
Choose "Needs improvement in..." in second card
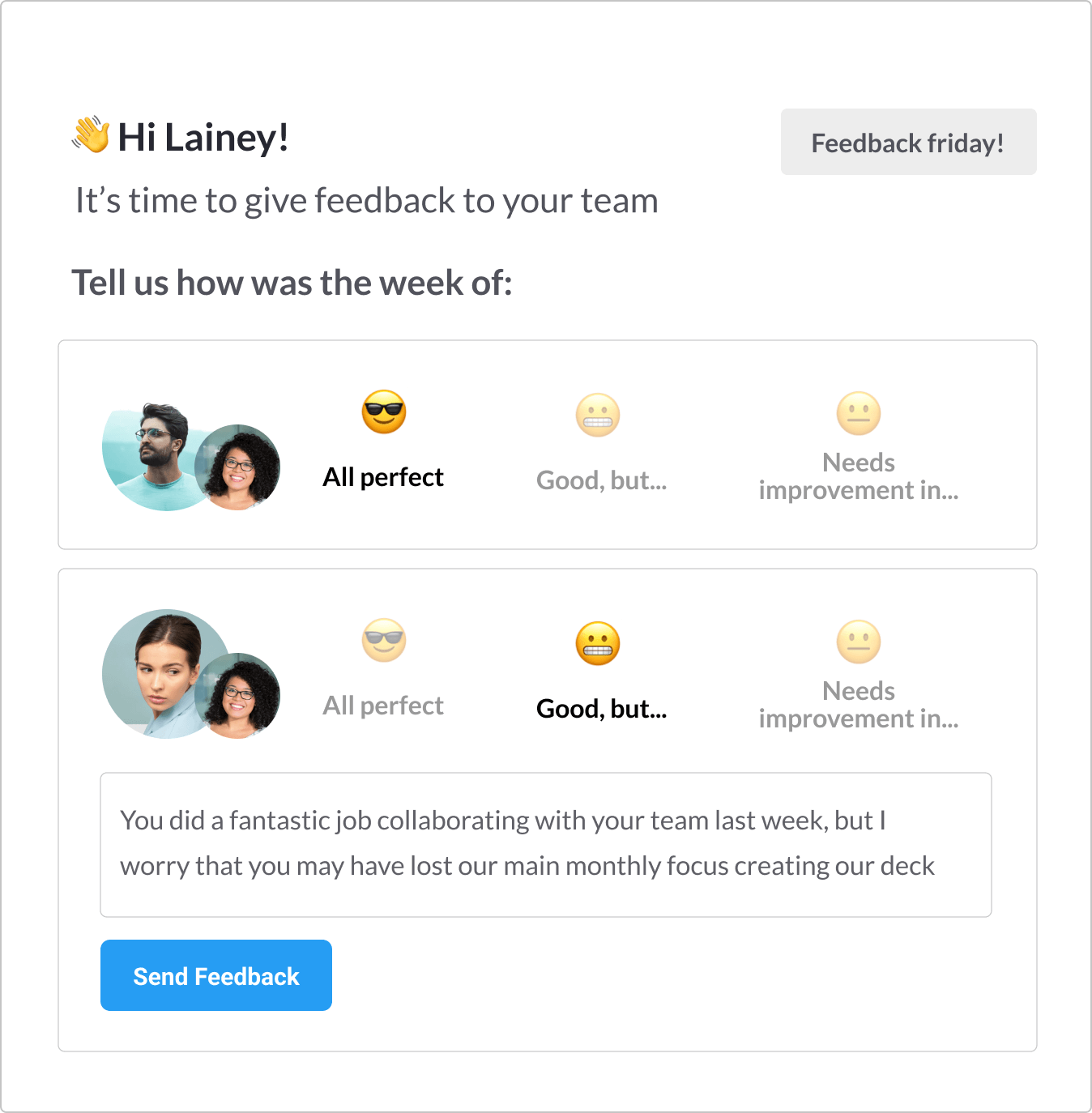pyautogui.click(x=859, y=705)
